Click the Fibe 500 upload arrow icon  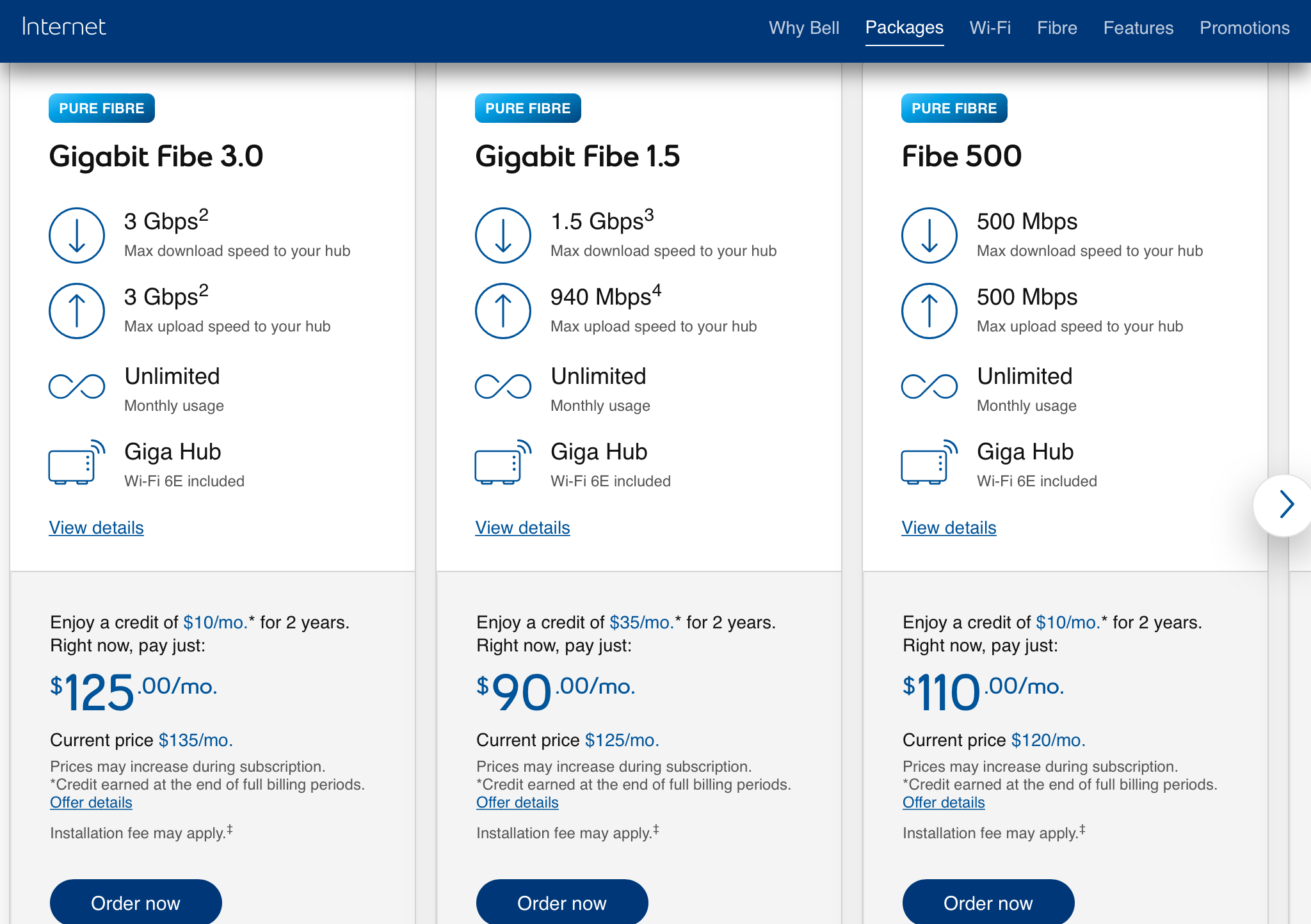coord(929,311)
